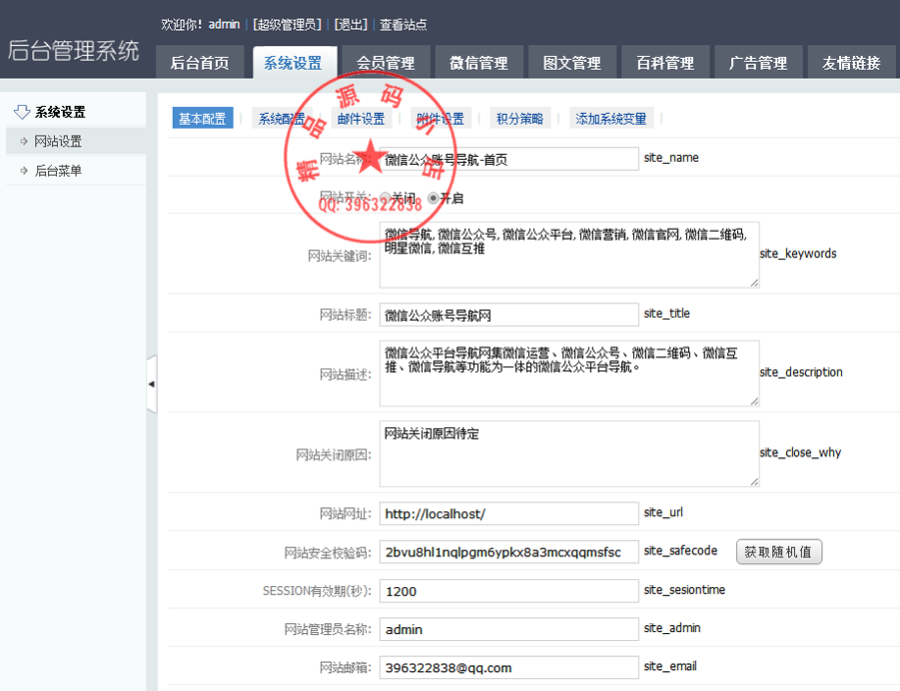Click inside the site_keywords textarea
This screenshot has width=900, height=691.
coord(569,255)
